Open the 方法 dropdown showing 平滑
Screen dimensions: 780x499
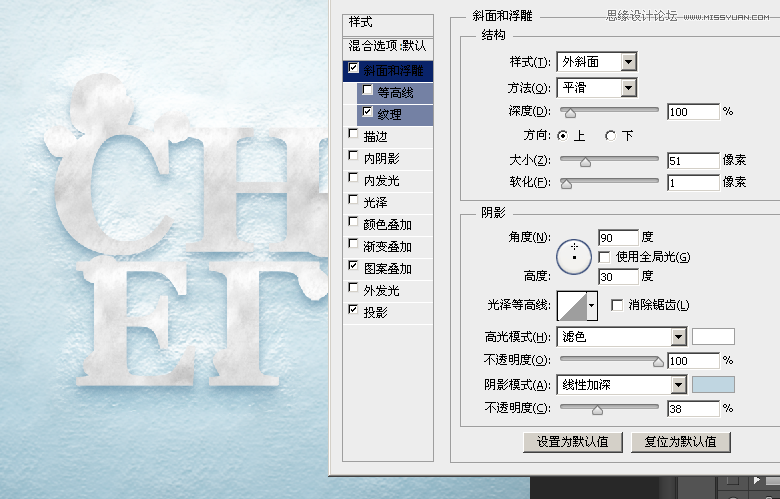[597, 88]
